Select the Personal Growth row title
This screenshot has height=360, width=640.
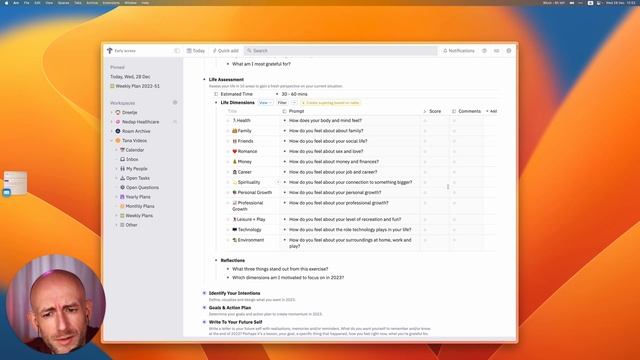click(x=255, y=192)
